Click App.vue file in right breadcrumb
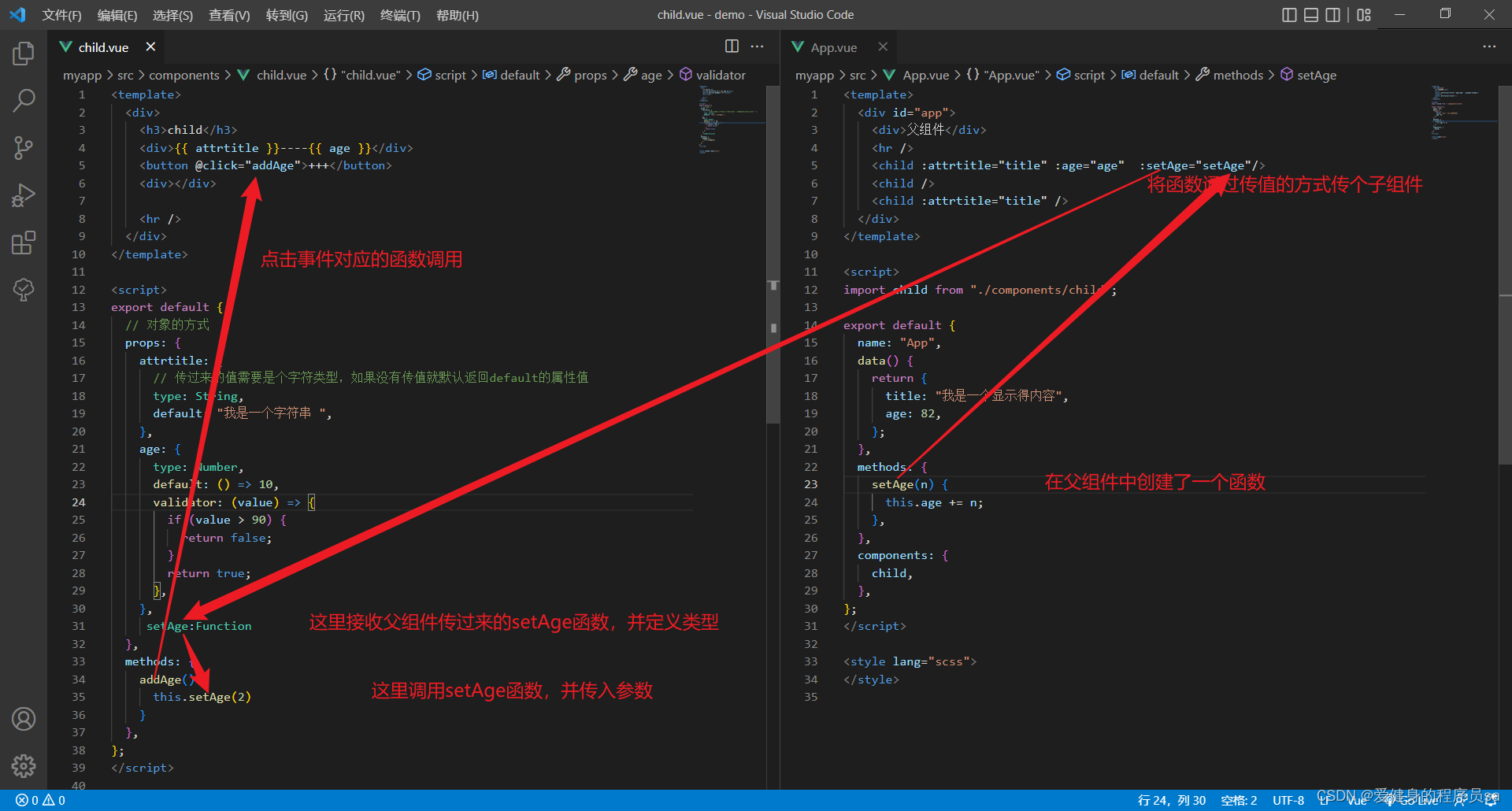This screenshot has height=811, width=1512. 926,75
